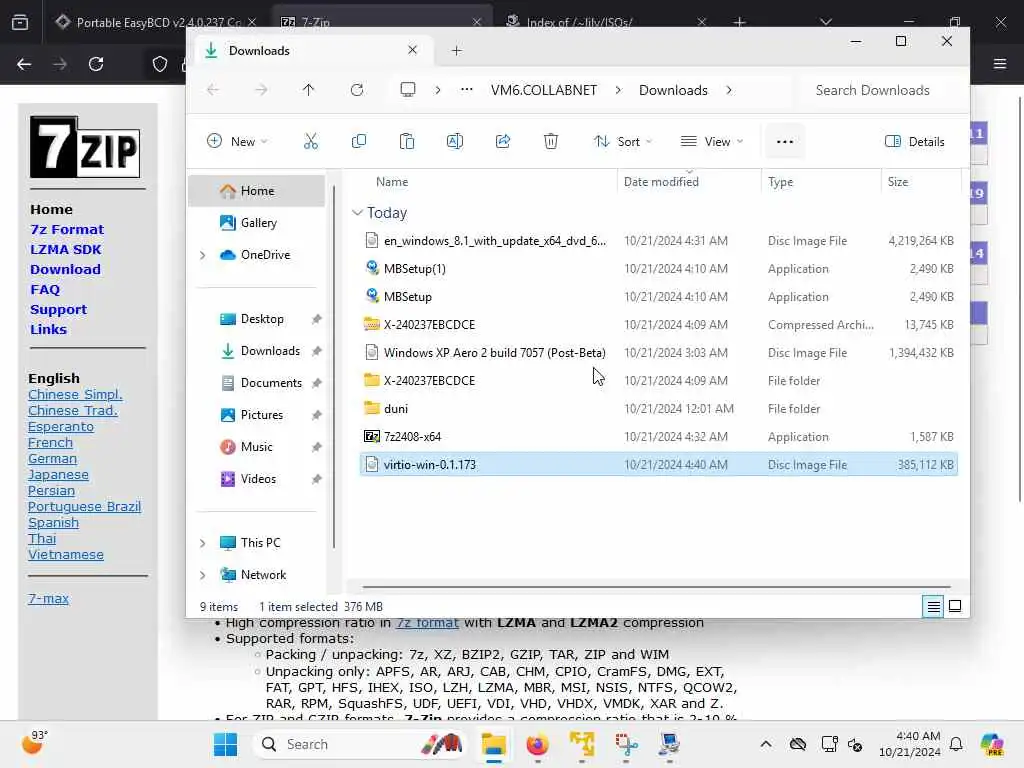Image resolution: width=1024 pixels, height=768 pixels.
Task: Switch to large thumbnails view layout
Action: (955, 607)
